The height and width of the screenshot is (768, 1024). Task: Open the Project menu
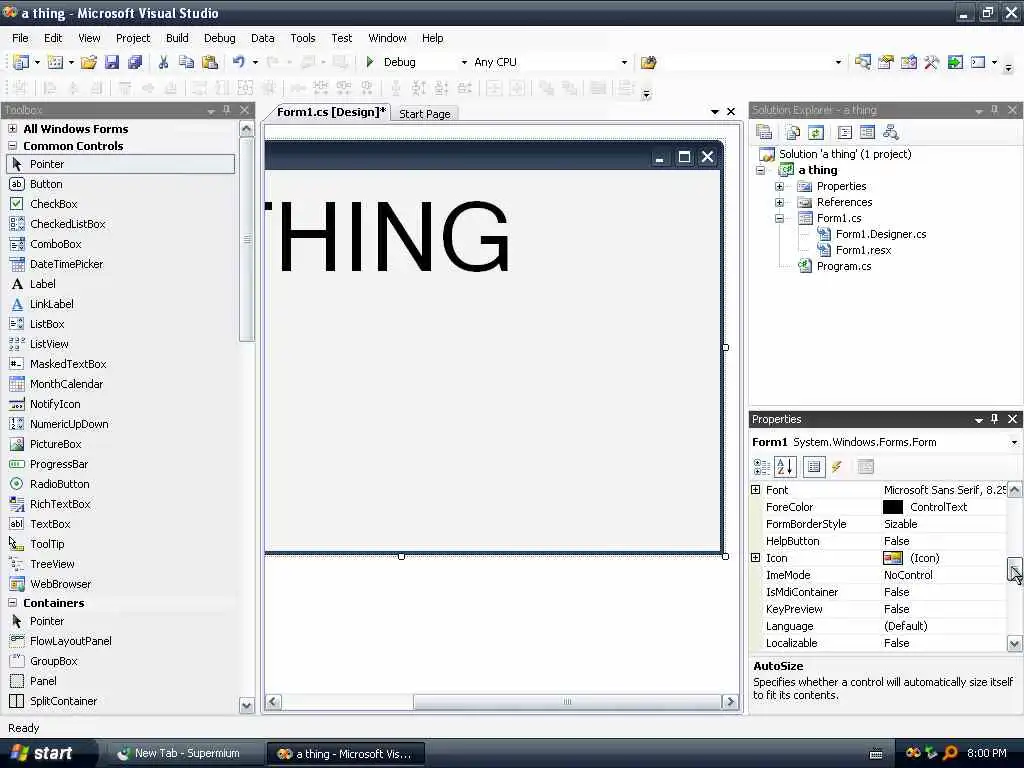(133, 38)
